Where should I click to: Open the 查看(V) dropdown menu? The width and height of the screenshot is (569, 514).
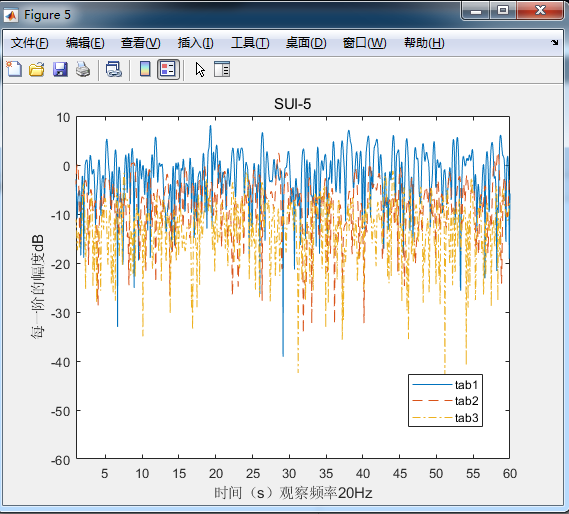click(x=140, y=43)
